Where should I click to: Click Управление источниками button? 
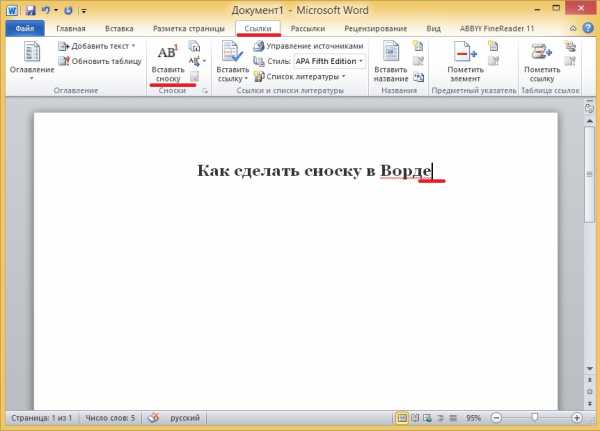pos(308,46)
